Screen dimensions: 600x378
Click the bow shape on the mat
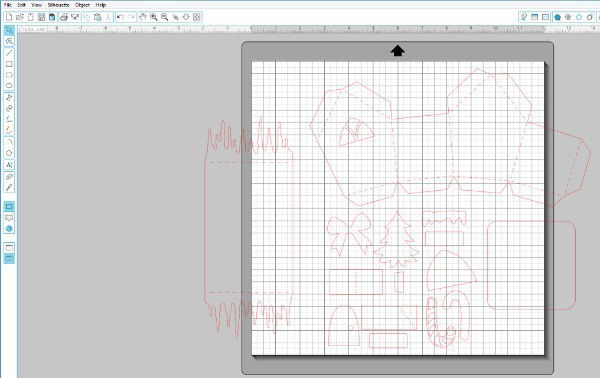pos(349,234)
